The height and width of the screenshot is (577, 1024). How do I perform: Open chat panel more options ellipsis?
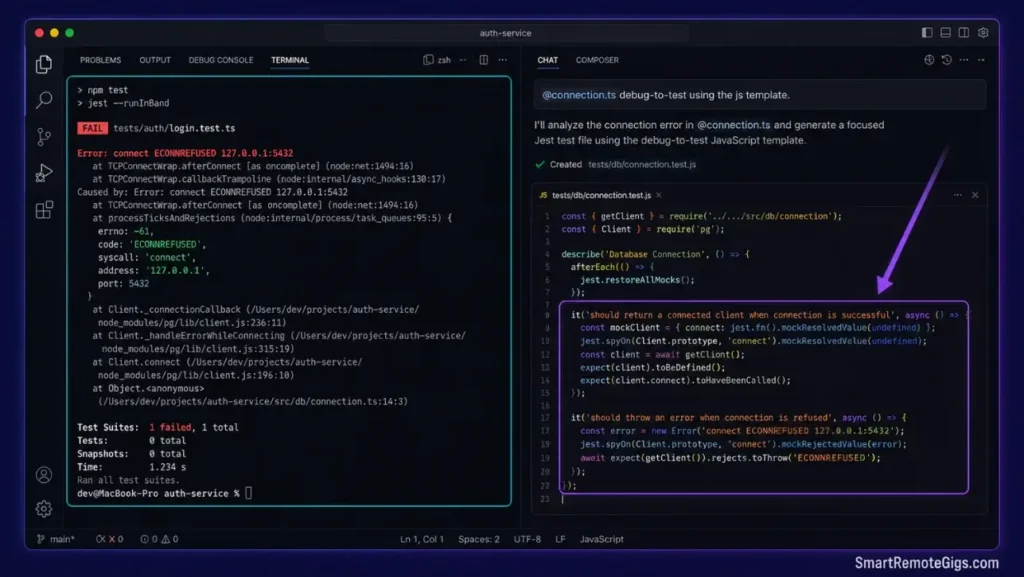coord(964,59)
